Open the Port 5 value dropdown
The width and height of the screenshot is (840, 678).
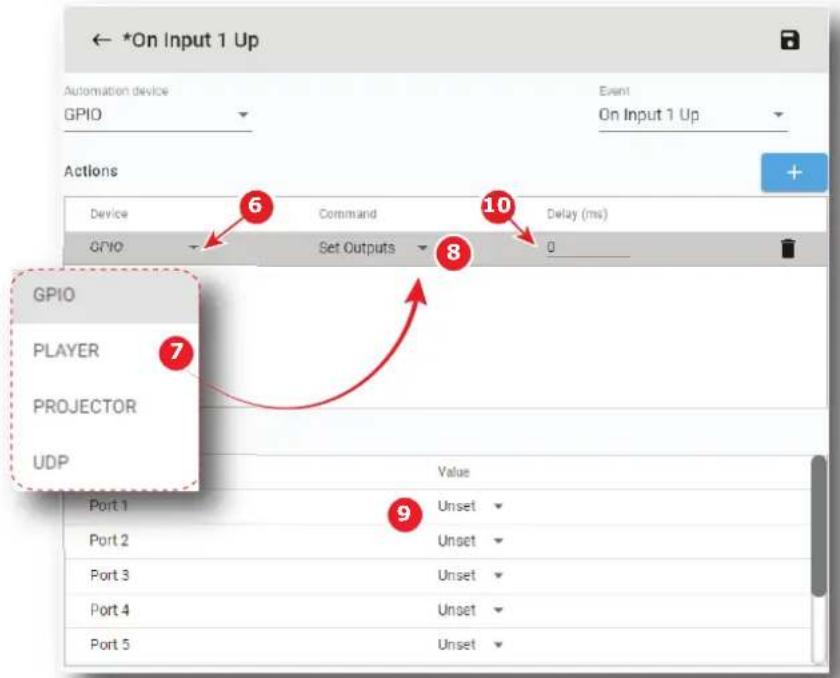470,644
